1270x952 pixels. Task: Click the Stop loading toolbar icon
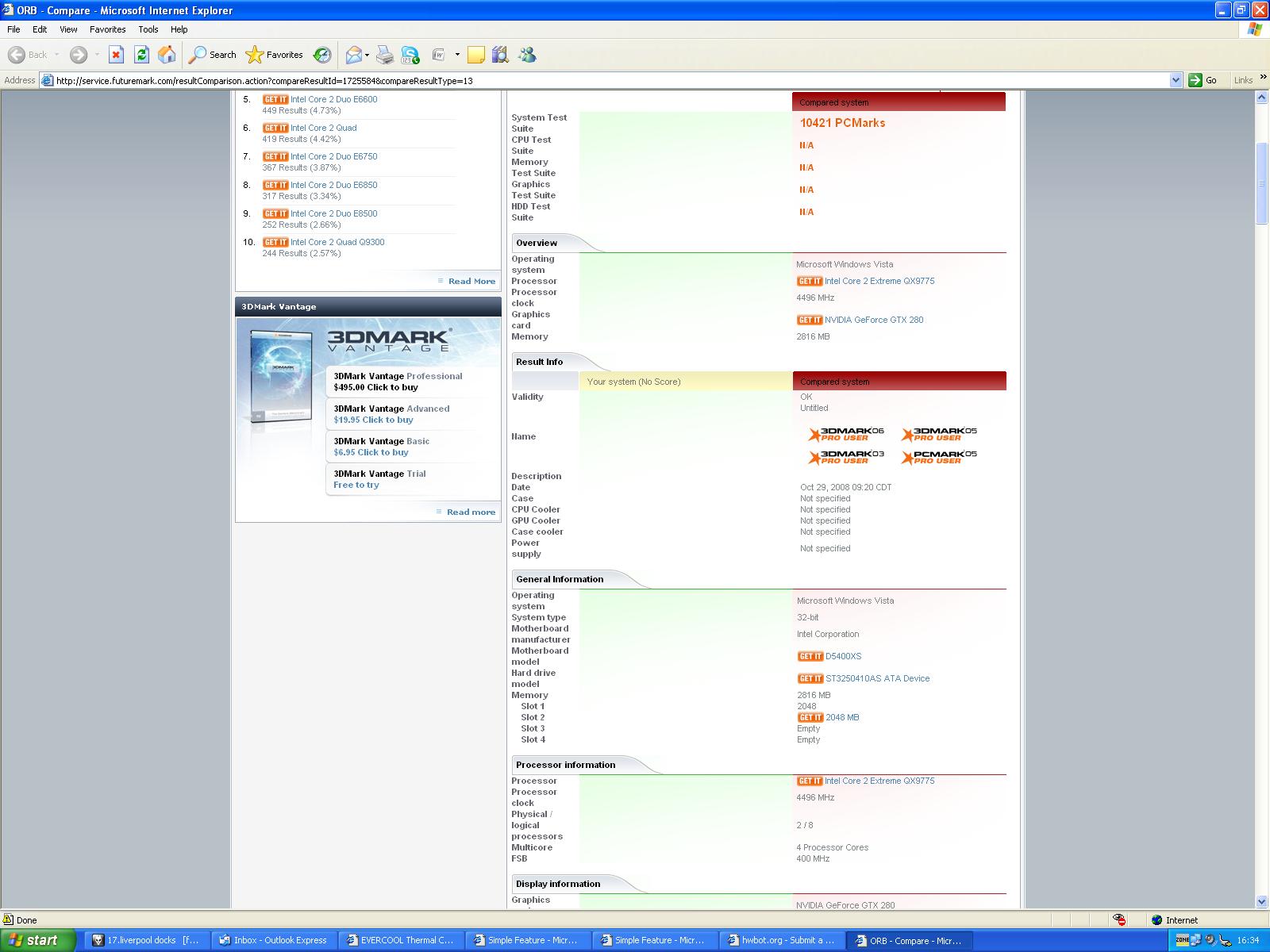coord(116,55)
